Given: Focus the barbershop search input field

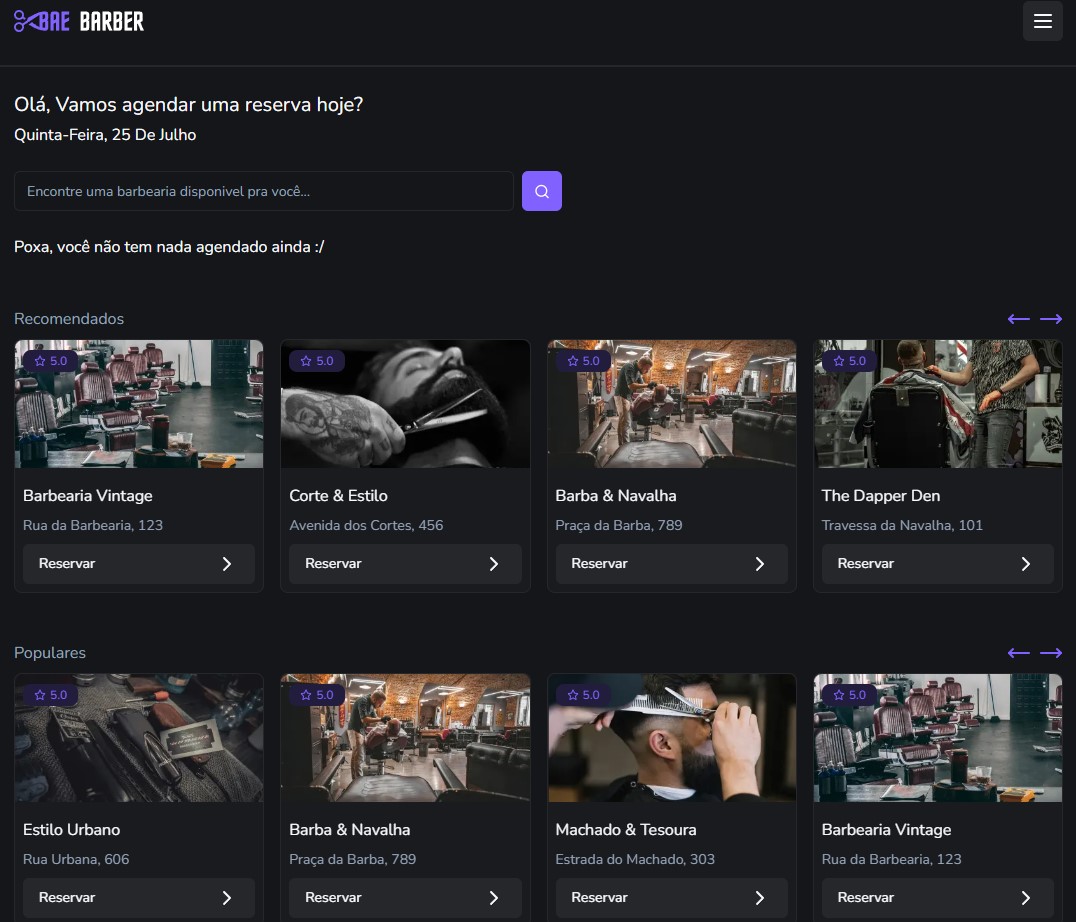Looking at the screenshot, I should (264, 191).
